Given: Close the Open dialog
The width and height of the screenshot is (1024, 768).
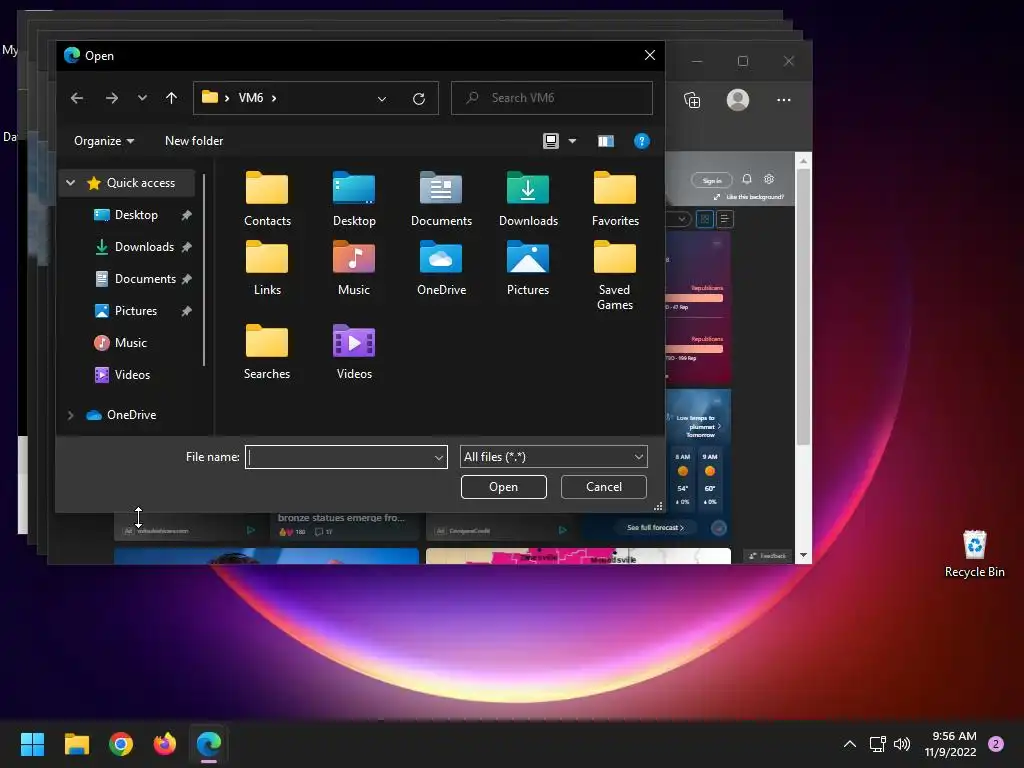Looking at the screenshot, I should [649, 56].
